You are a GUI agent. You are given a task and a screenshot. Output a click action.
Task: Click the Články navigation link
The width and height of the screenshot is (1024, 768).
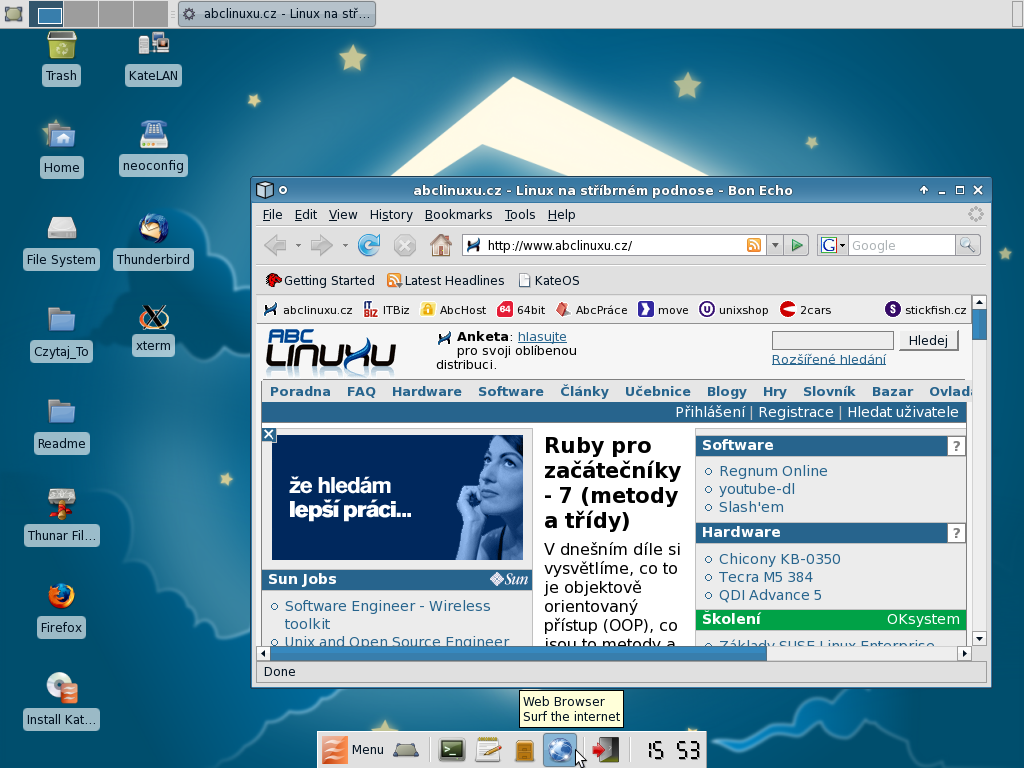584,391
